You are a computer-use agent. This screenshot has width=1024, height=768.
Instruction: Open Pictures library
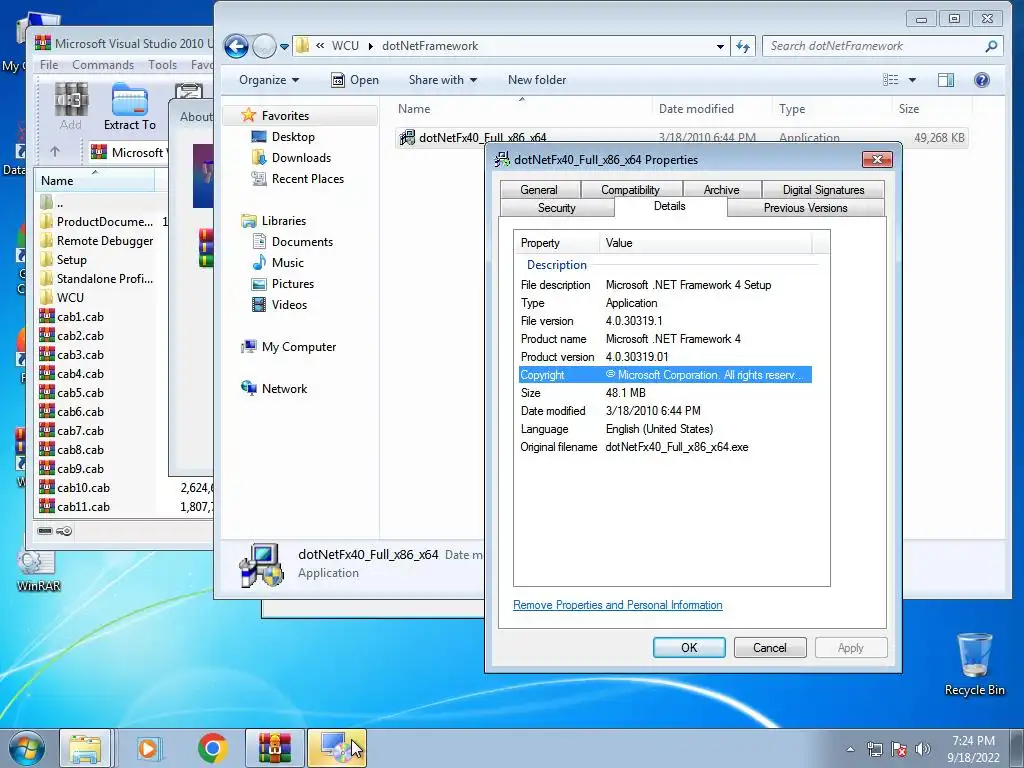pos(293,283)
